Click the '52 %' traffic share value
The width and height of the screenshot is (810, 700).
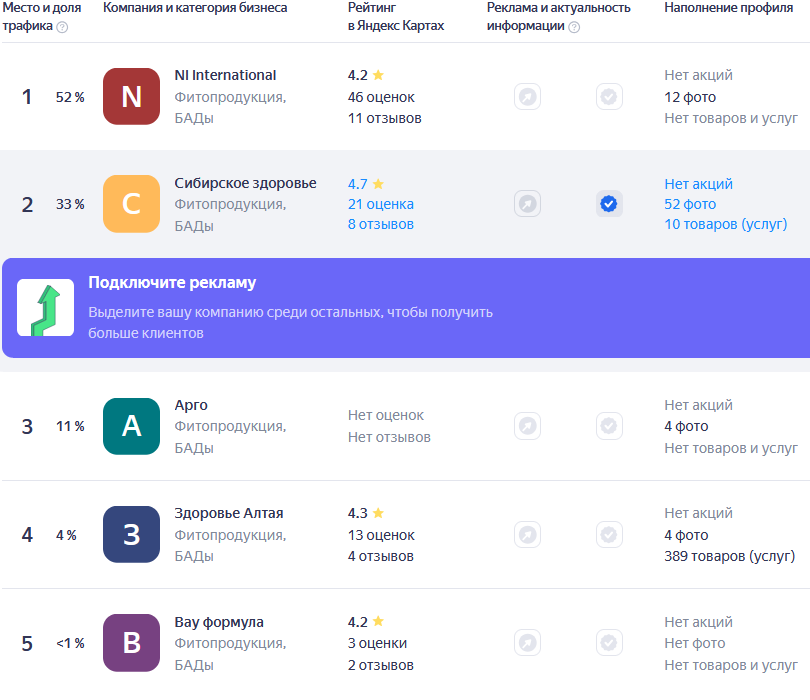pos(70,97)
